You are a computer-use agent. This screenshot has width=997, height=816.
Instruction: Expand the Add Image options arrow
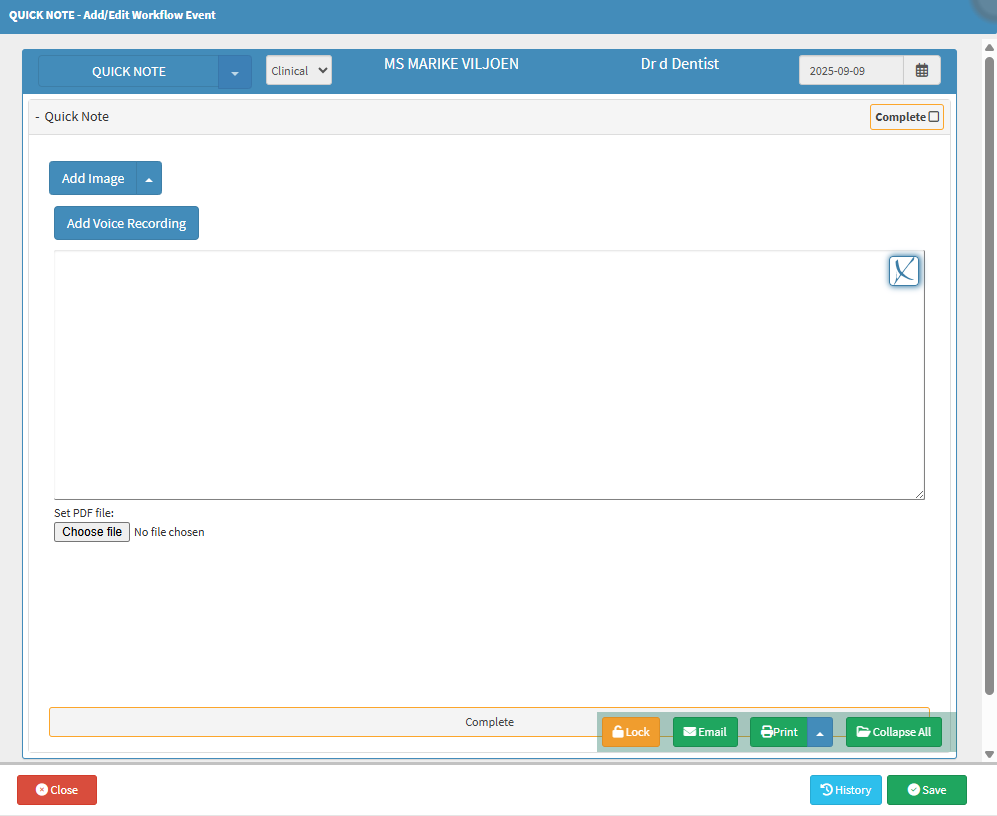tap(149, 179)
